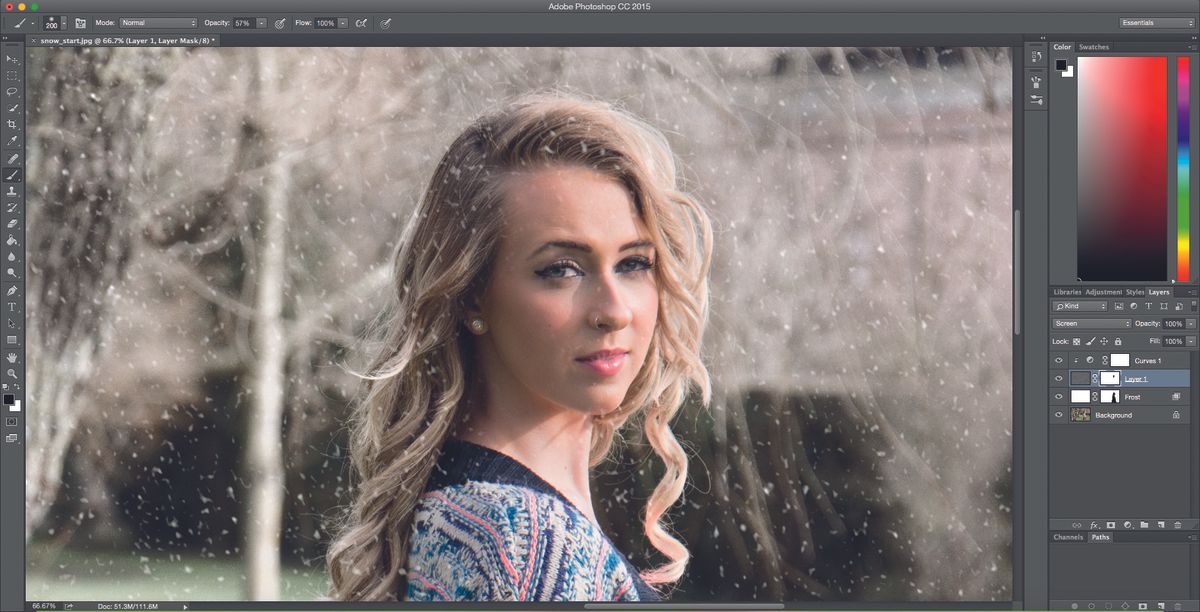Select the Brush tool
The height and width of the screenshot is (612, 1200).
click(13, 177)
